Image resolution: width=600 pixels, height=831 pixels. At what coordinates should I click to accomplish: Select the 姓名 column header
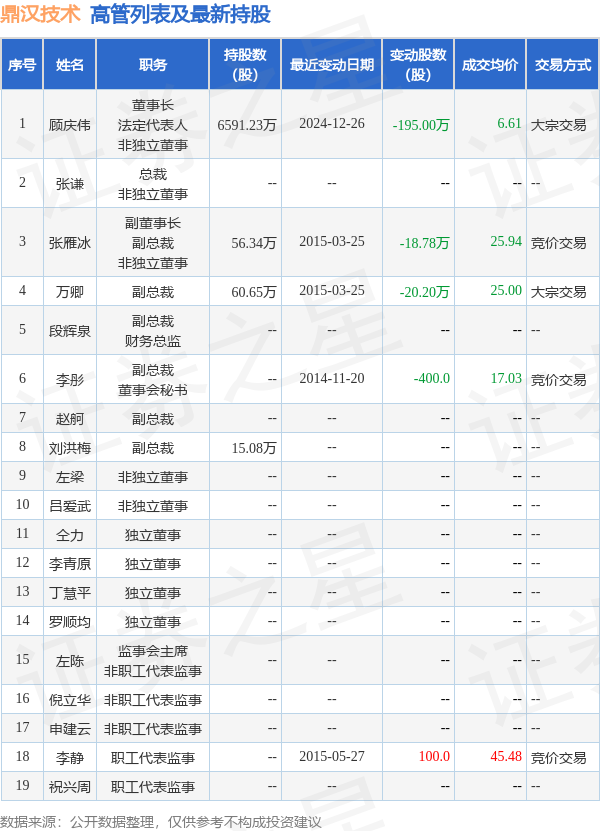point(70,65)
